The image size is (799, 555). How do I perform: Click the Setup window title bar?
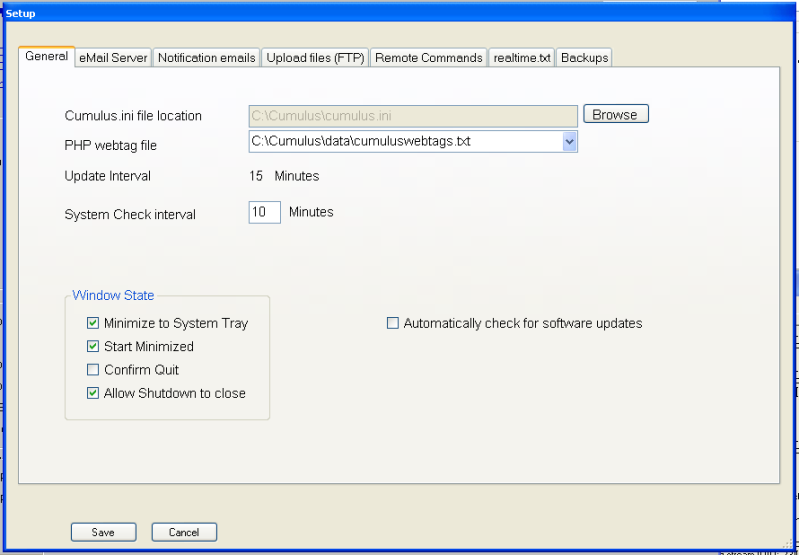(400, 13)
